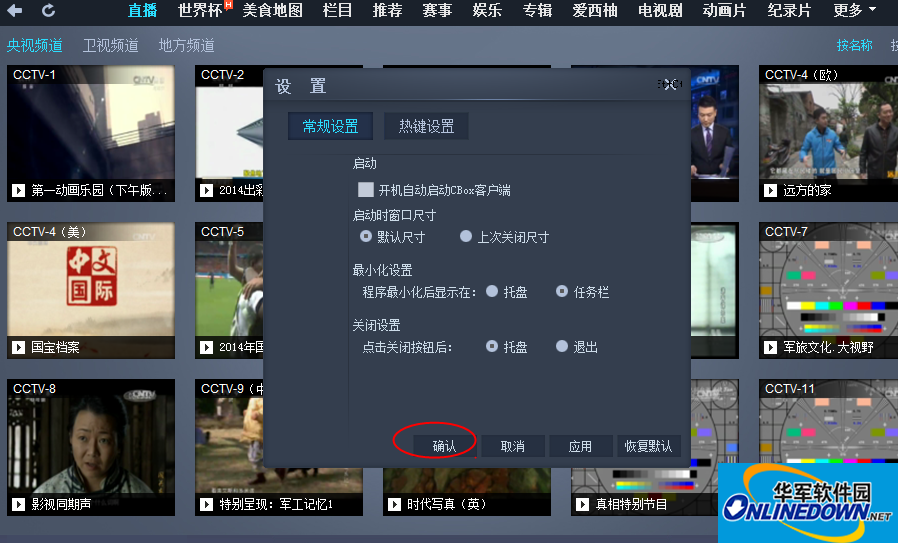Viewport: 898px width, 543px height.
Task: Expand the 更多 dropdown menu
Action: pyautogui.click(x=854, y=11)
